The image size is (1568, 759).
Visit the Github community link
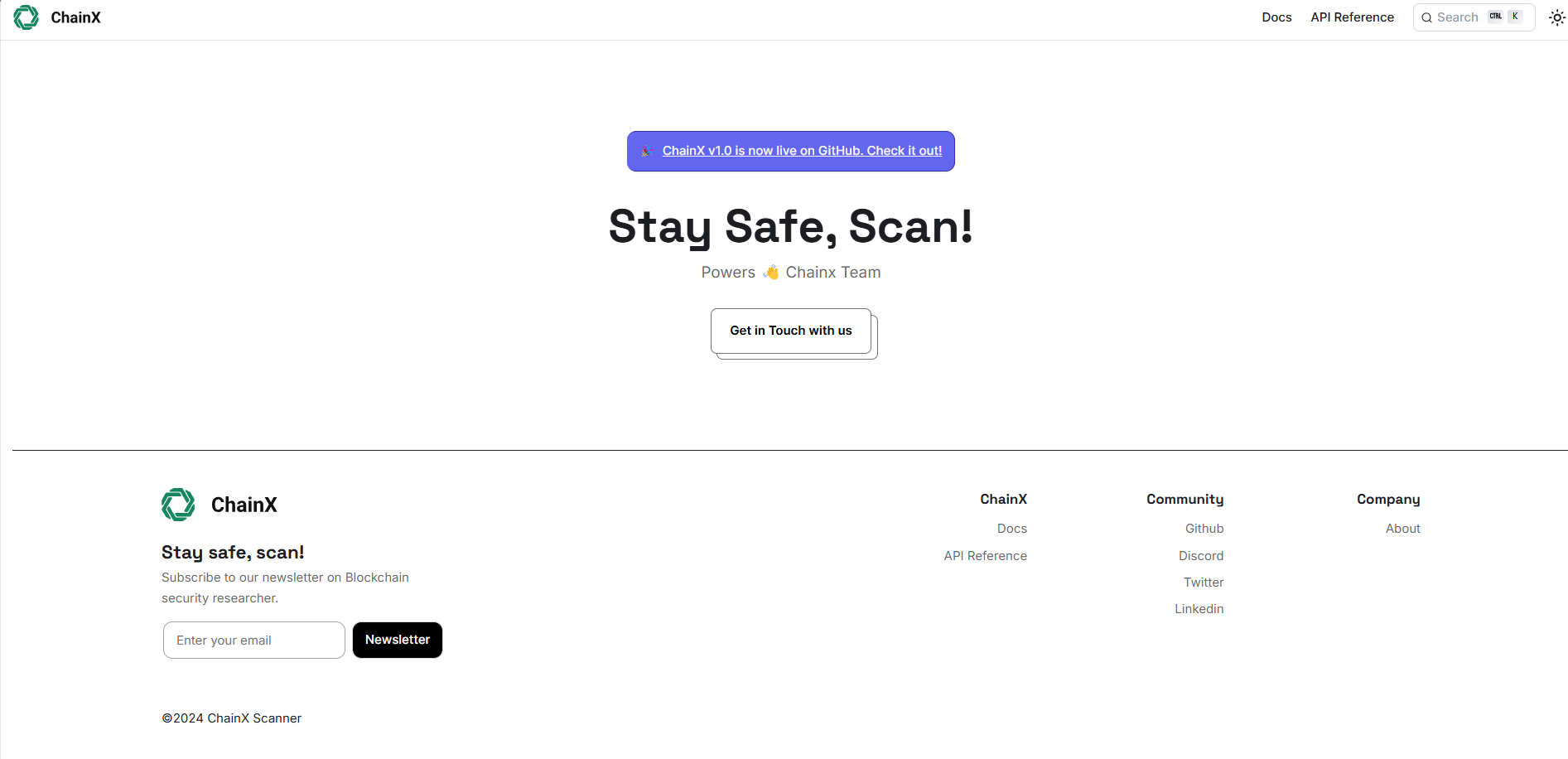[x=1204, y=529]
